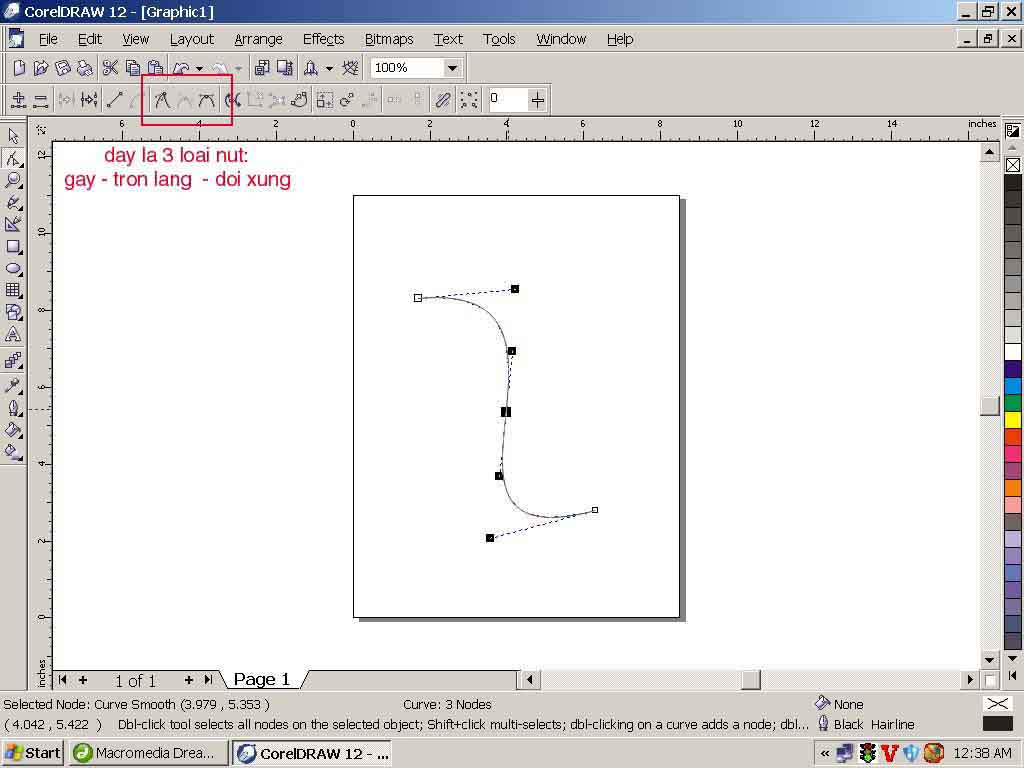The image size is (1024, 768).
Task: Click the system tray clock showing 12:38 AM
Action: pos(983,754)
